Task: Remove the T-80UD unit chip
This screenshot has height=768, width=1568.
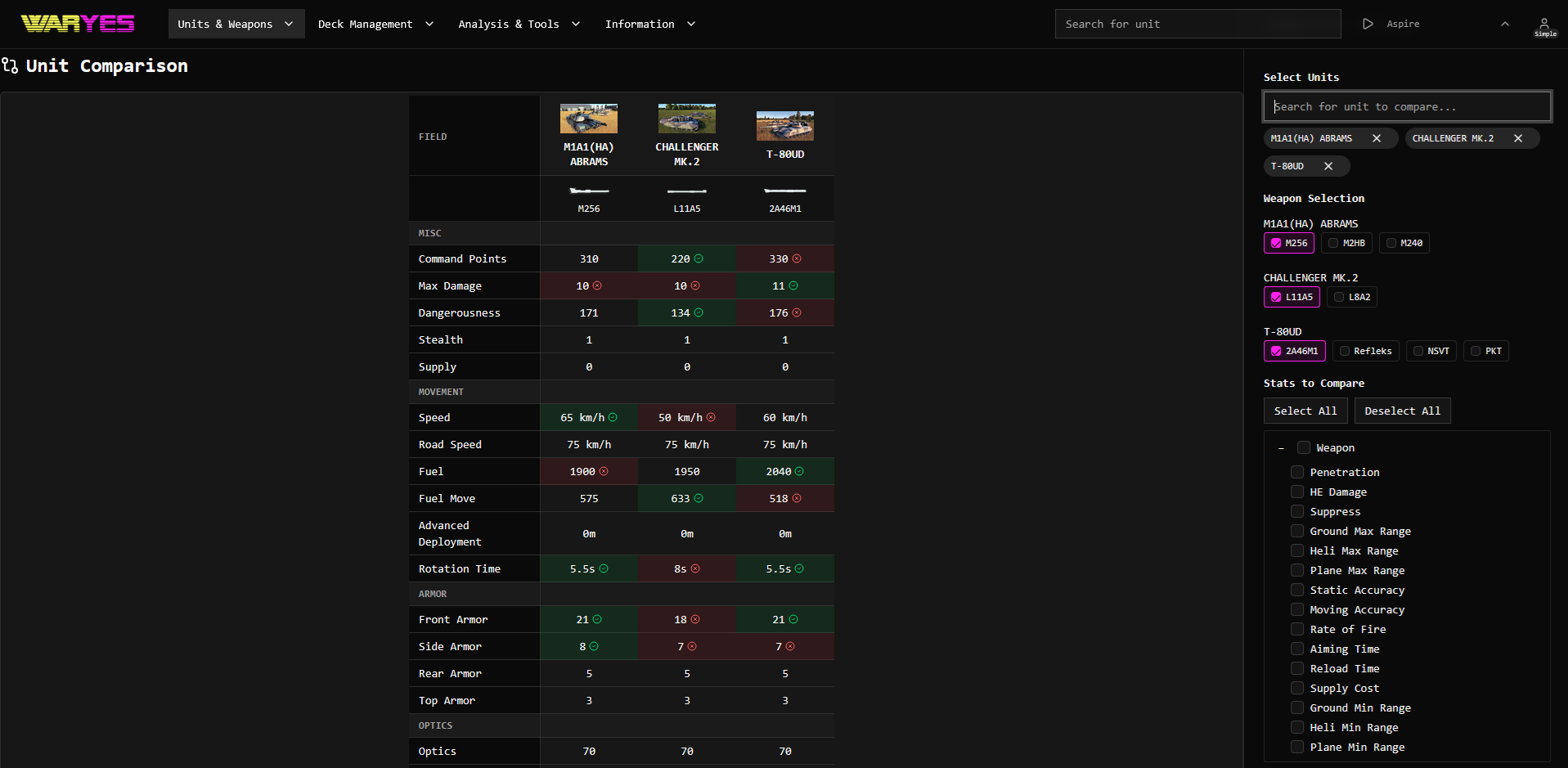Action: (1329, 166)
